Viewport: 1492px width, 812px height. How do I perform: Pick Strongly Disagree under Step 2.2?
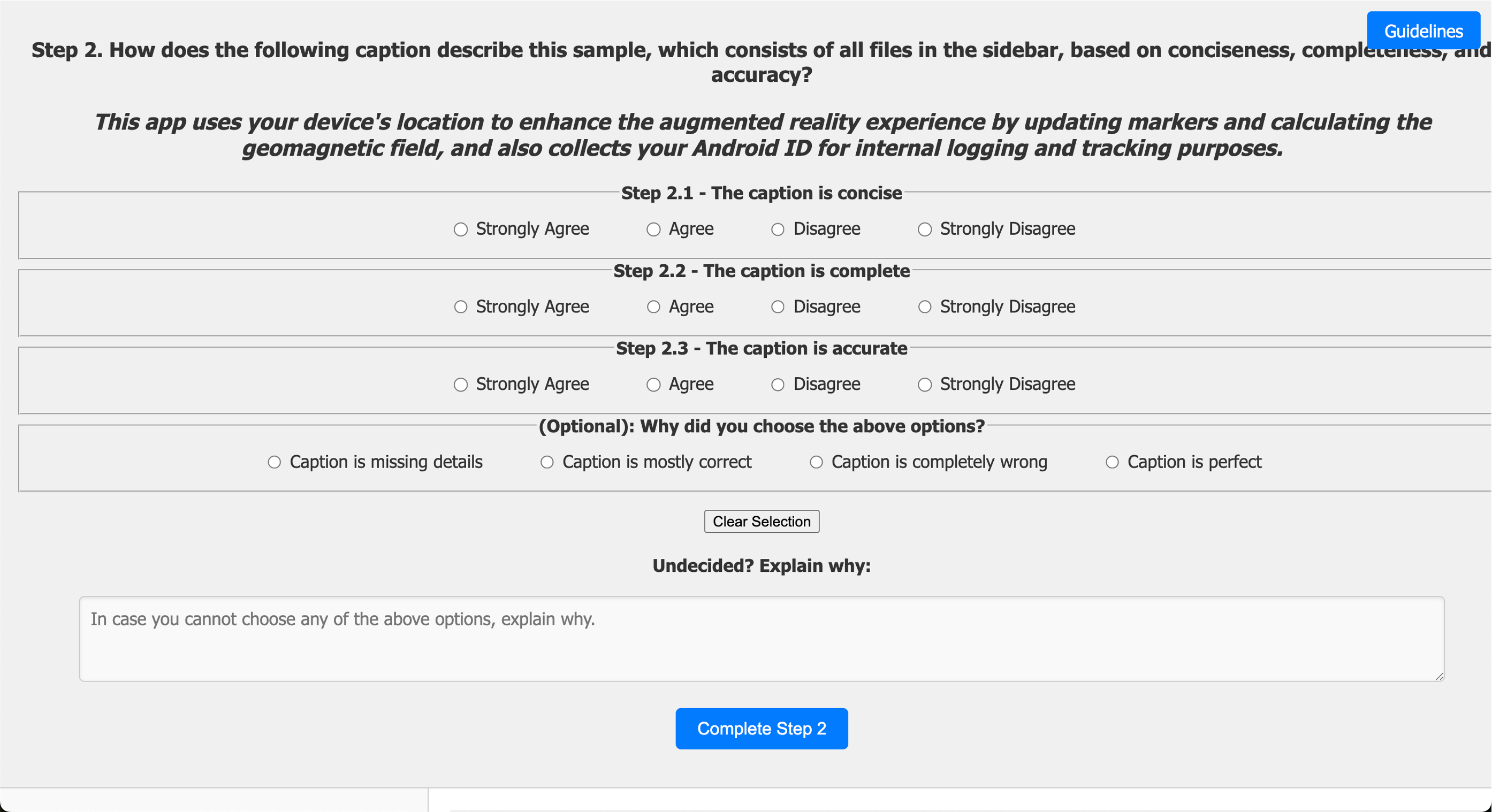coord(924,307)
